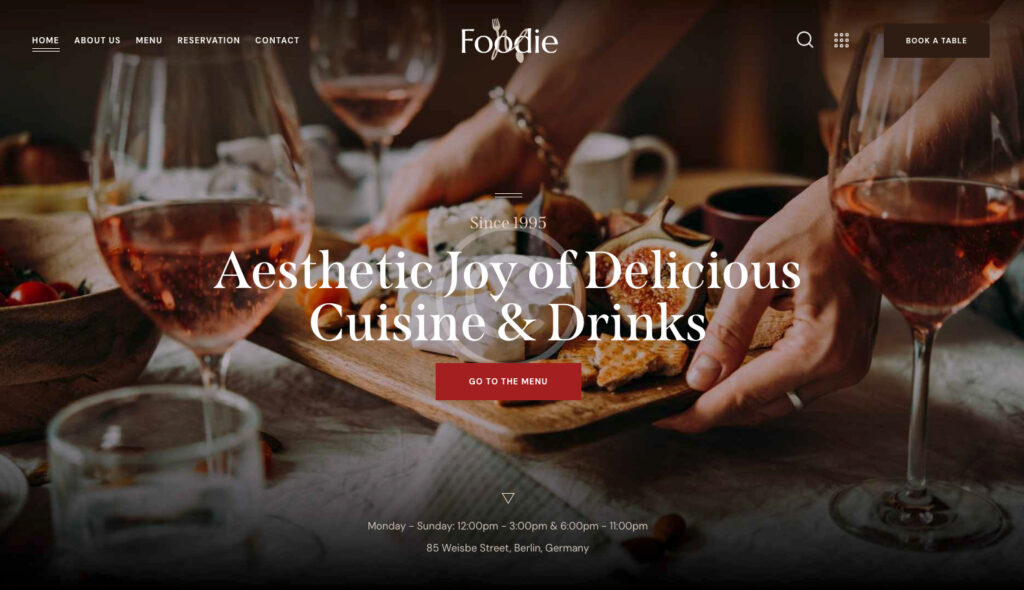1024x590 pixels.
Task: Click the Book a Table button
Action: (x=936, y=41)
